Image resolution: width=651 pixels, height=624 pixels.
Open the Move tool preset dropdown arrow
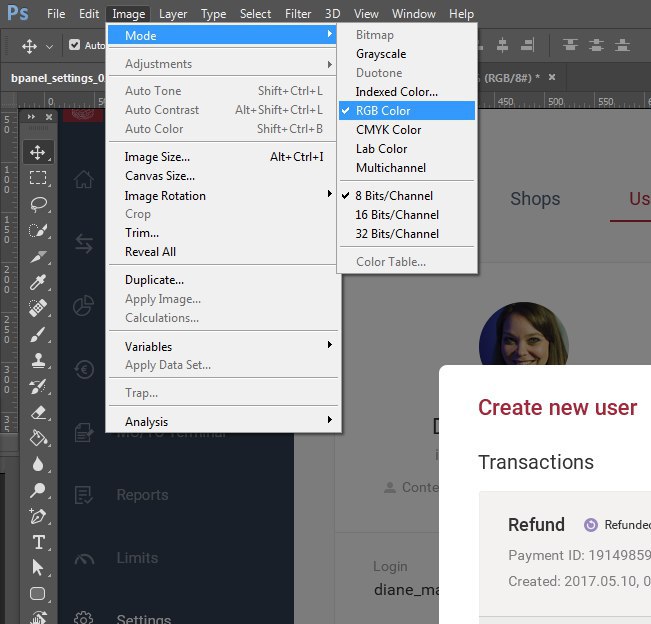pos(49,46)
